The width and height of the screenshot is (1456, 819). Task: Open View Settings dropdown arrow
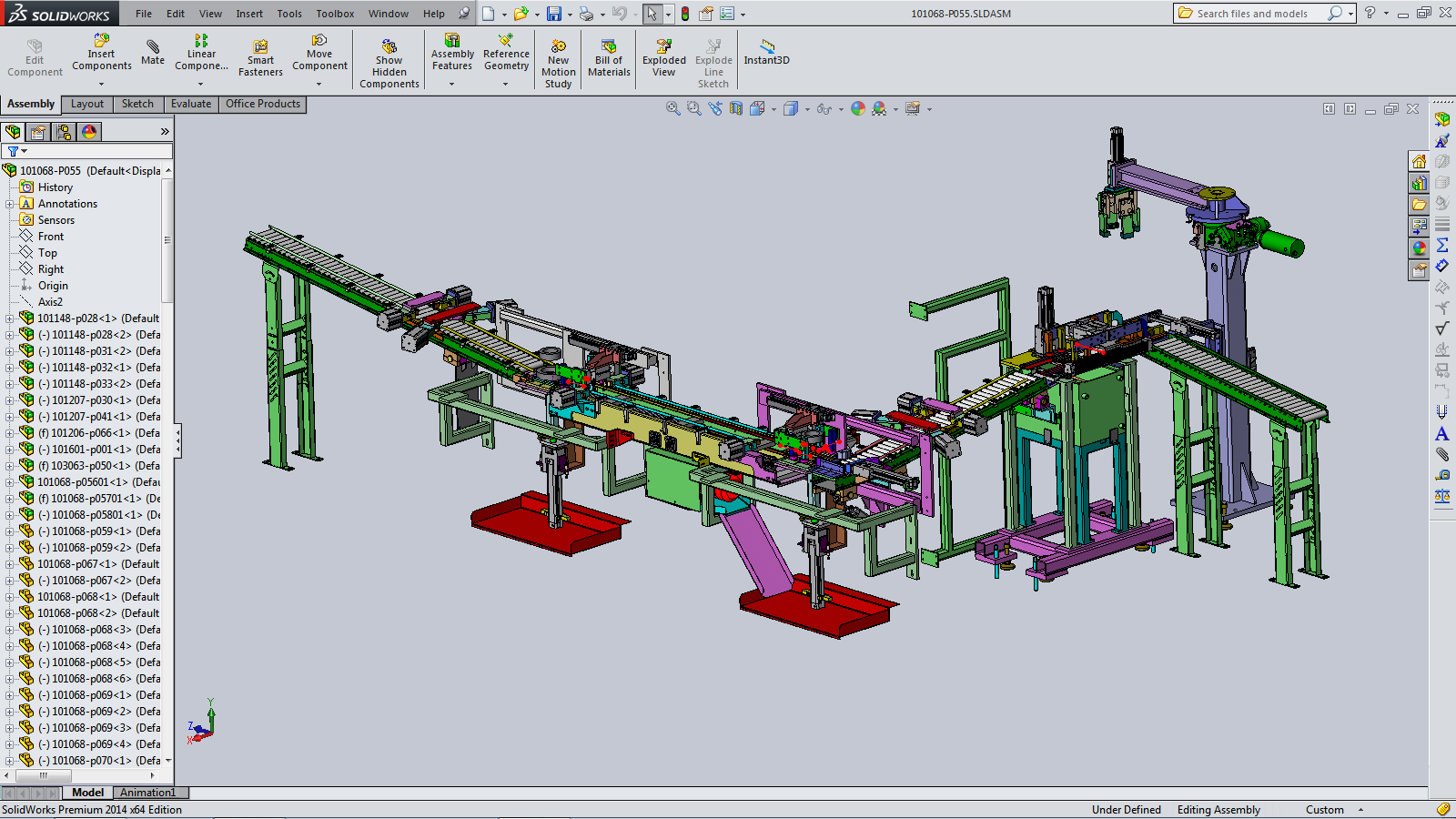click(929, 109)
